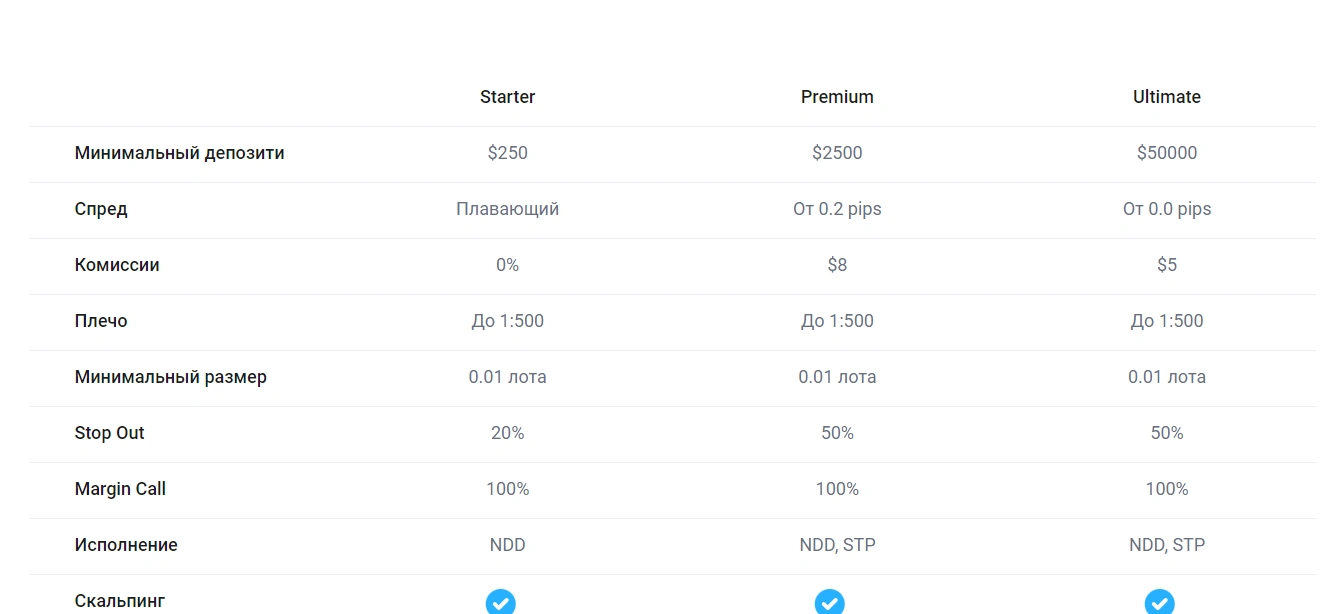
Task: Select the Premium column header
Action: click(x=837, y=97)
